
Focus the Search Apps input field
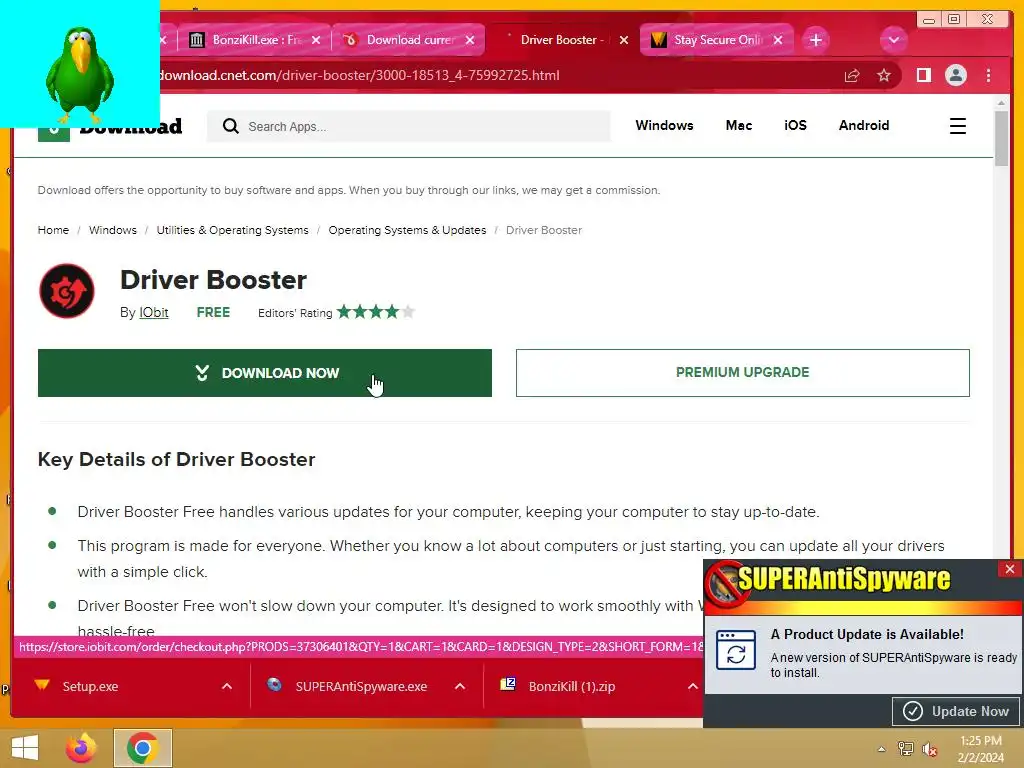(x=409, y=126)
